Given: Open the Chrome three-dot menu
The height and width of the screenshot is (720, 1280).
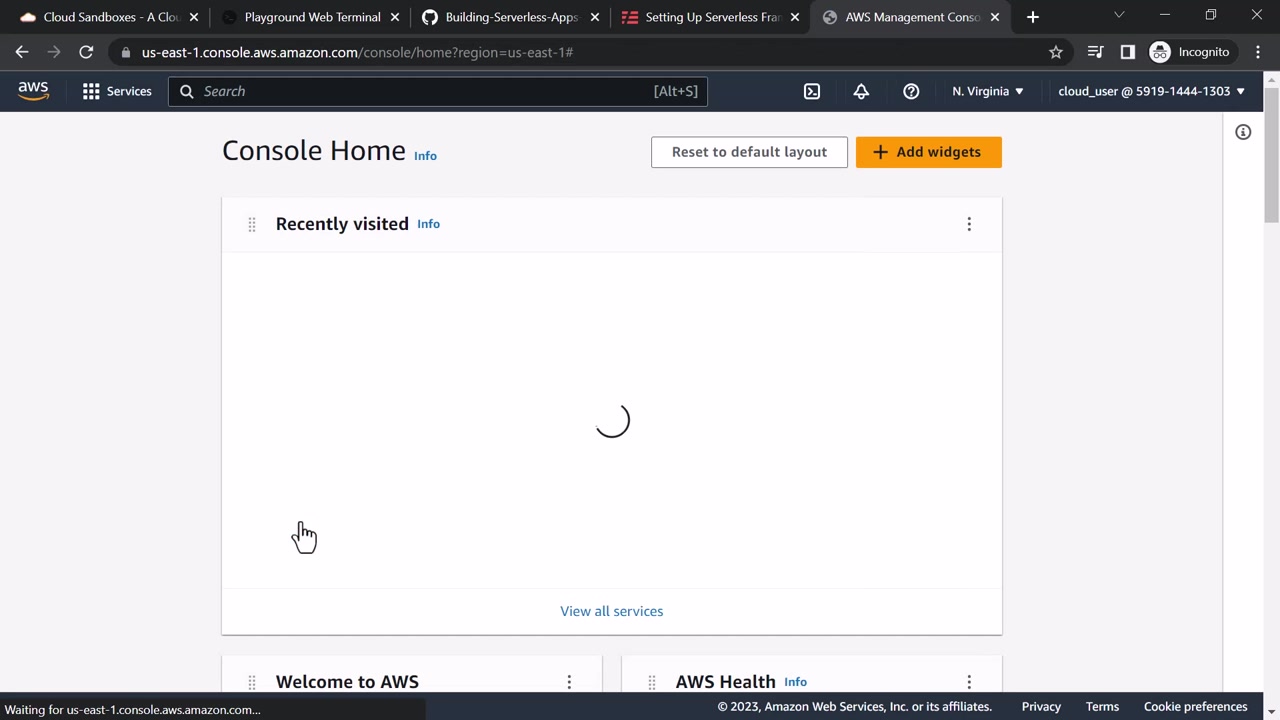Looking at the screenshot, I should click(1258, 52).
